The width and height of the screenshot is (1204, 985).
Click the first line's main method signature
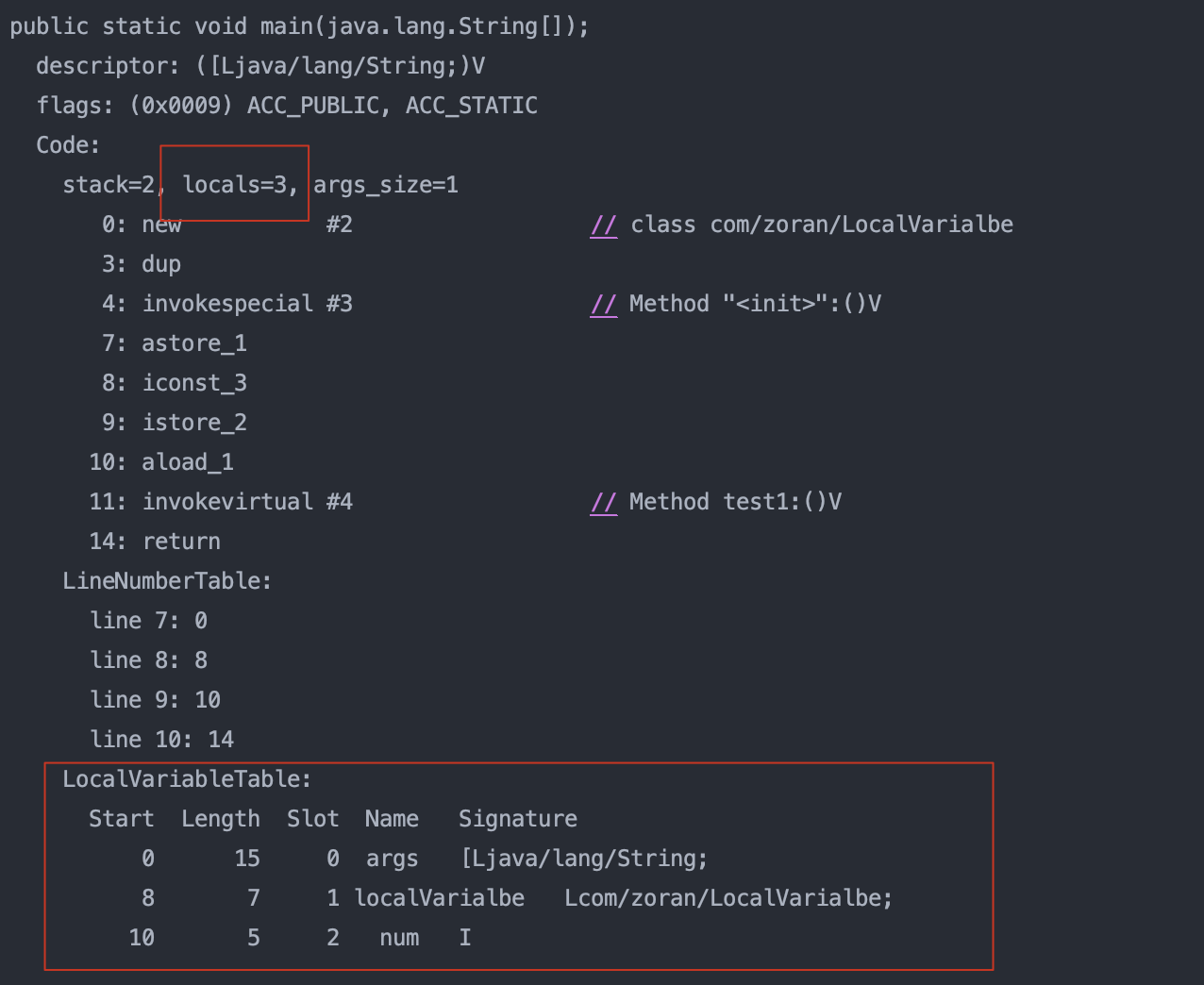click(x=299, y=26)
